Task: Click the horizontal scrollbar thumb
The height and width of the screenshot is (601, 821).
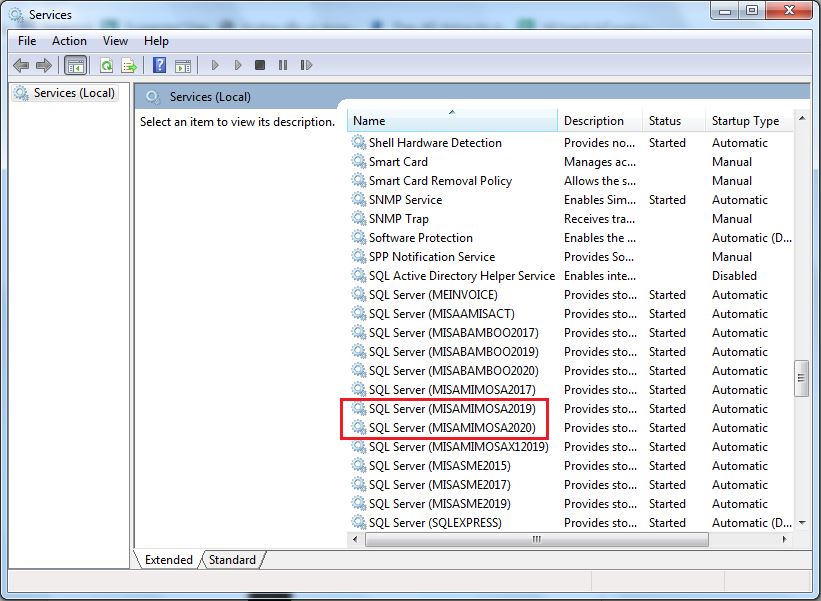Action: 537,539
